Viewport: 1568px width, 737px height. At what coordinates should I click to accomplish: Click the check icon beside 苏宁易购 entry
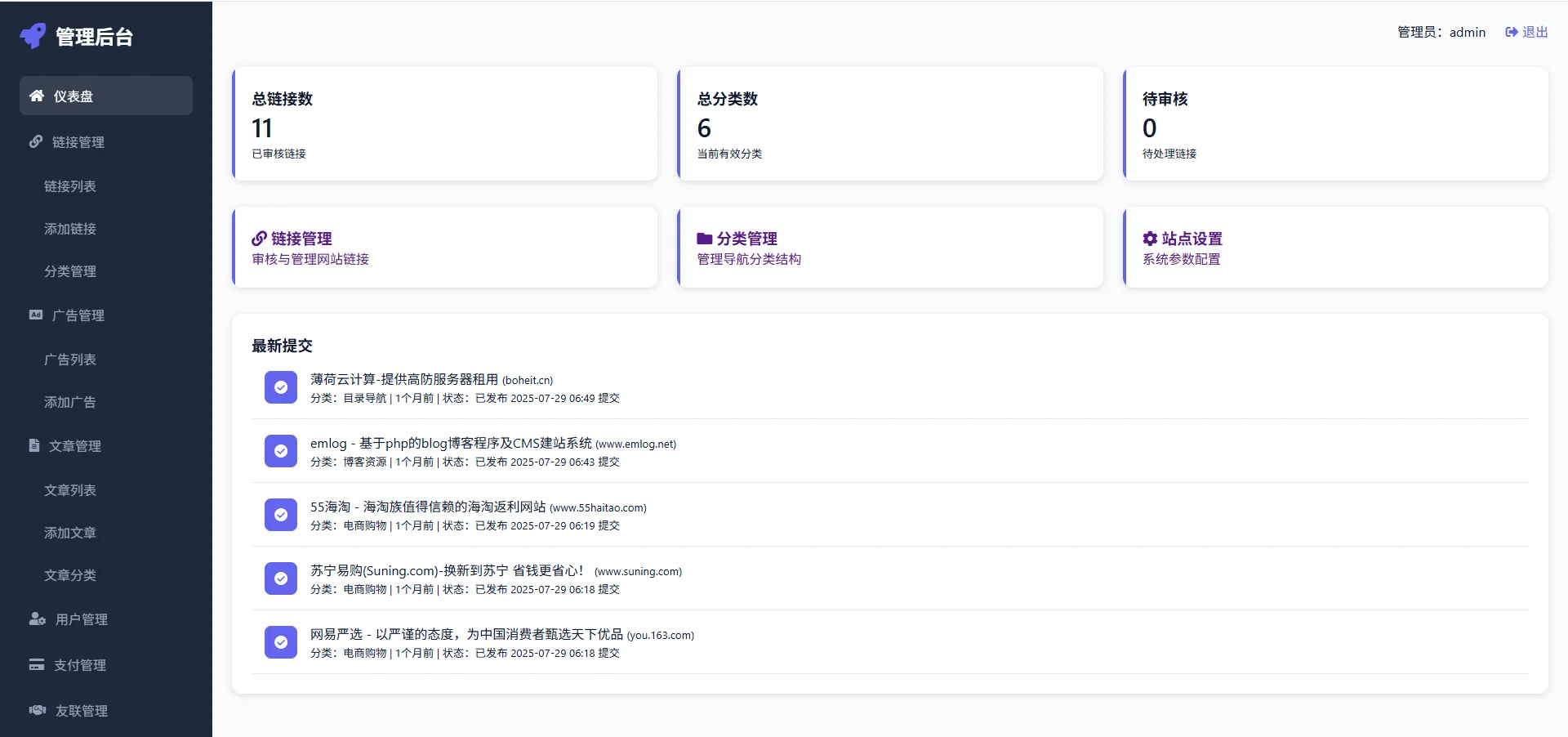tap(281, 578)
